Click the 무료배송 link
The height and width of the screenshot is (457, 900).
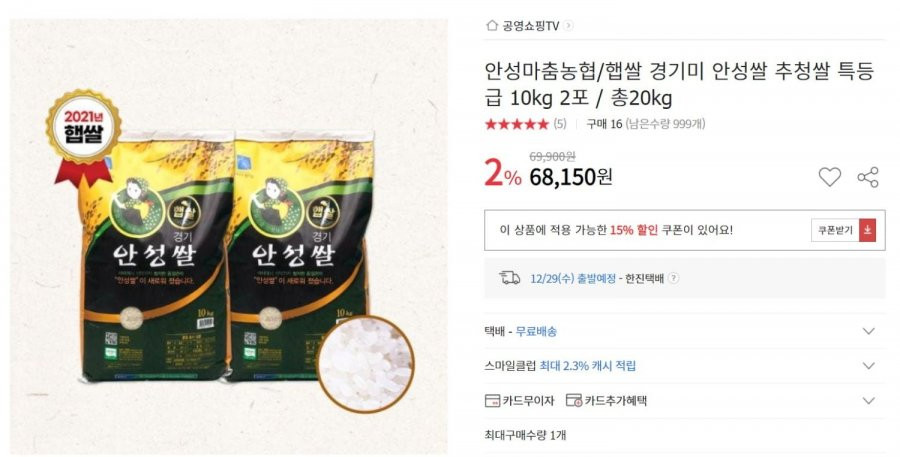point(536,331)
